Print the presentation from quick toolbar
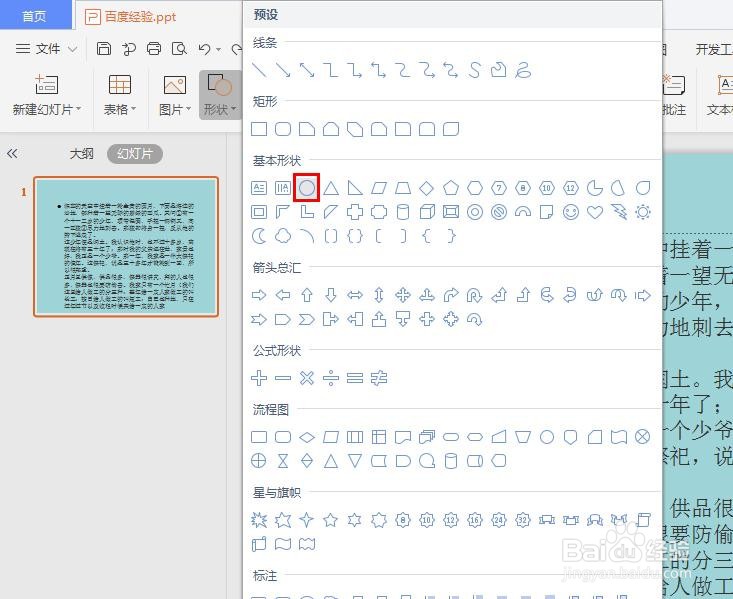 [x=154, y=48]
